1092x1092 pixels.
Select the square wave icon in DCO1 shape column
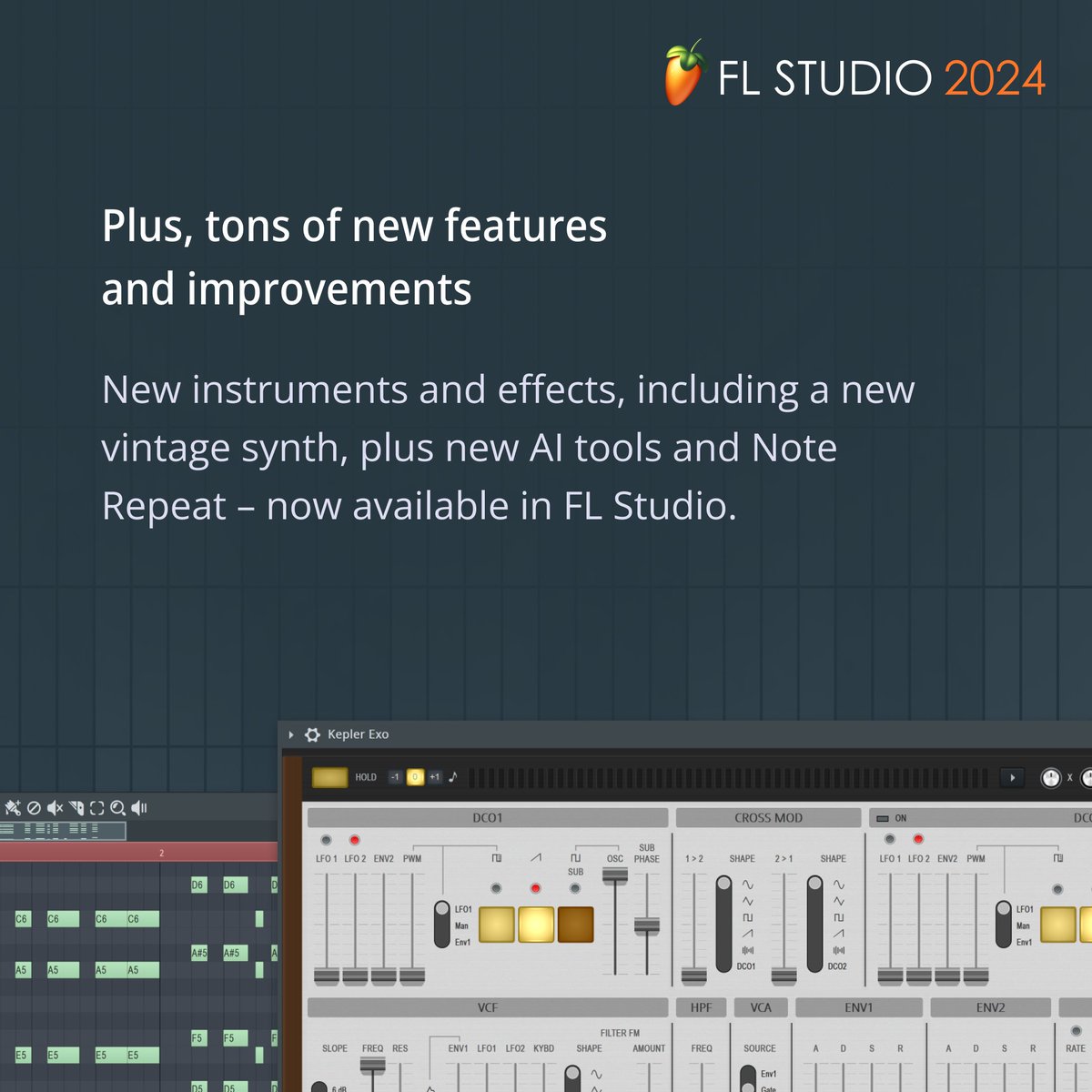coord(747,917)
